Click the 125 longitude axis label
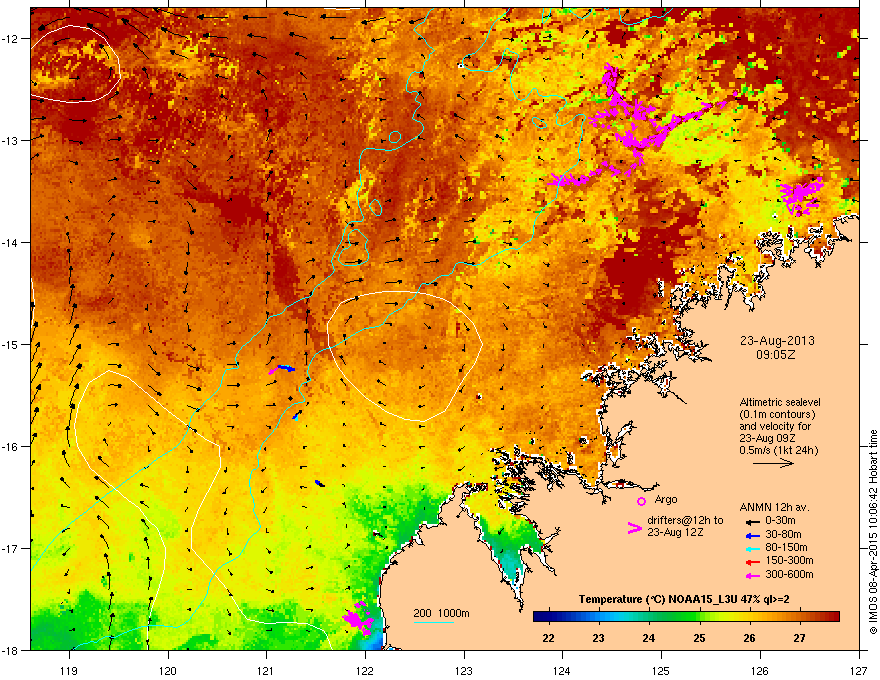 pos(661,670)
